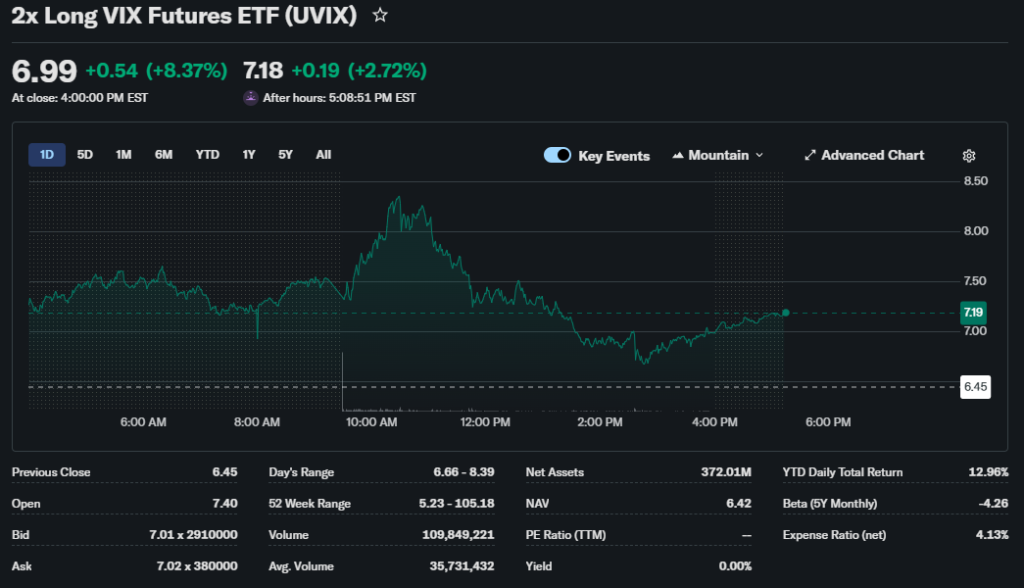Image resolution: width=1024 pixels, height=588 pixels.
Task: Show the 6M chart range
Action: point(163,155)
